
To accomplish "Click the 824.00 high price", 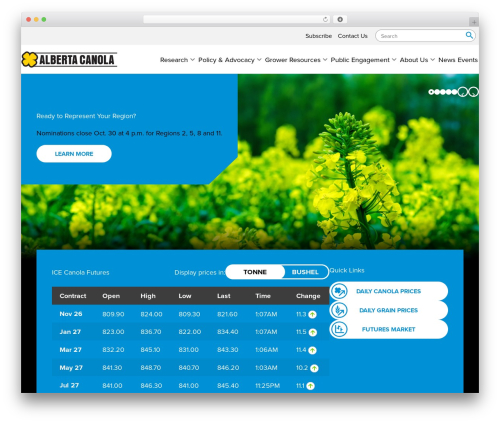I will click(151, 314).
